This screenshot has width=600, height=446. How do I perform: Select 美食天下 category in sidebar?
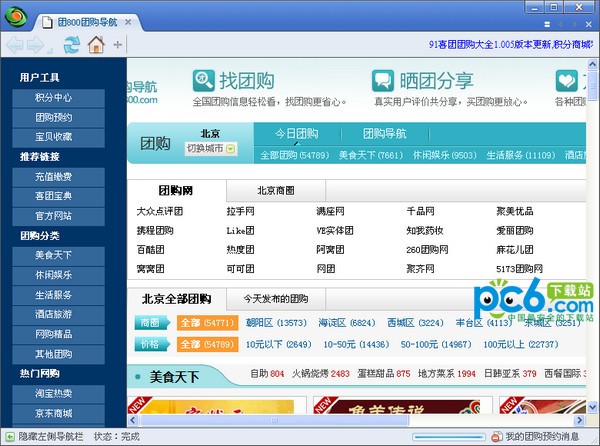click(58, 256)
